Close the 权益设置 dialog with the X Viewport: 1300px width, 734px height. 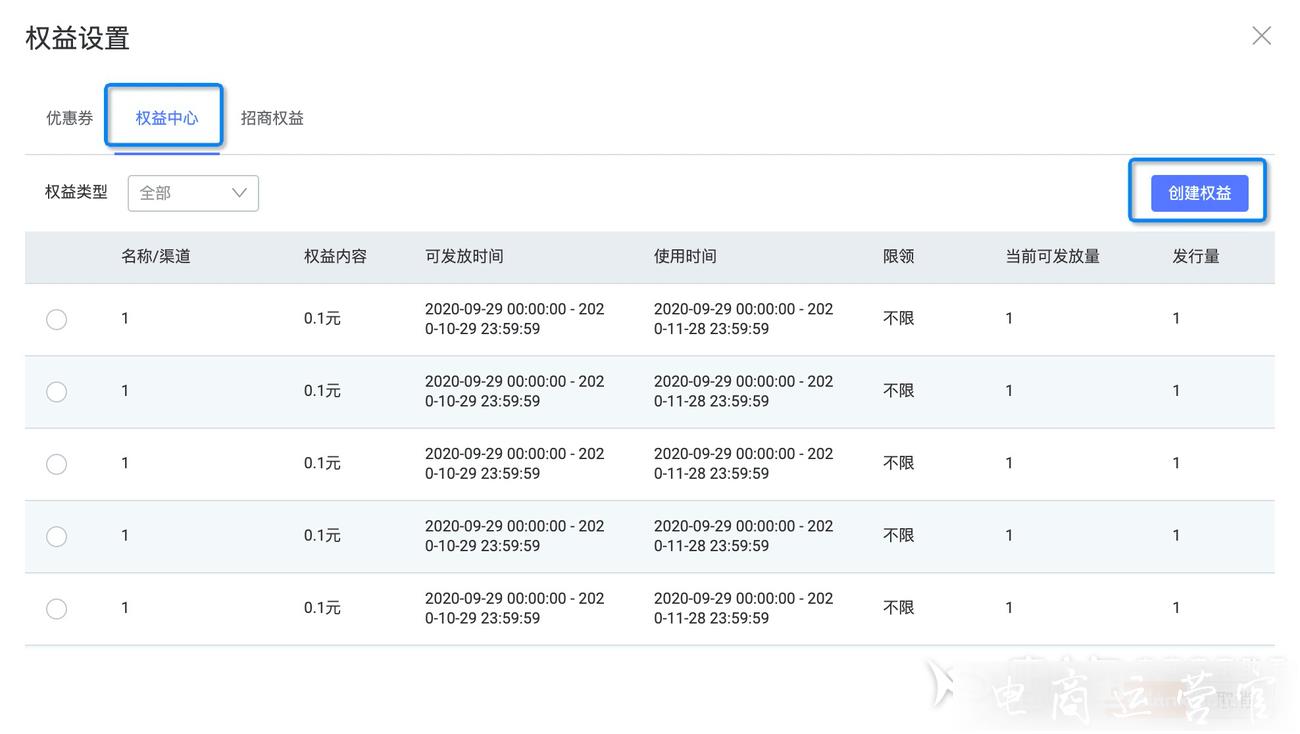click(1261, 36)
